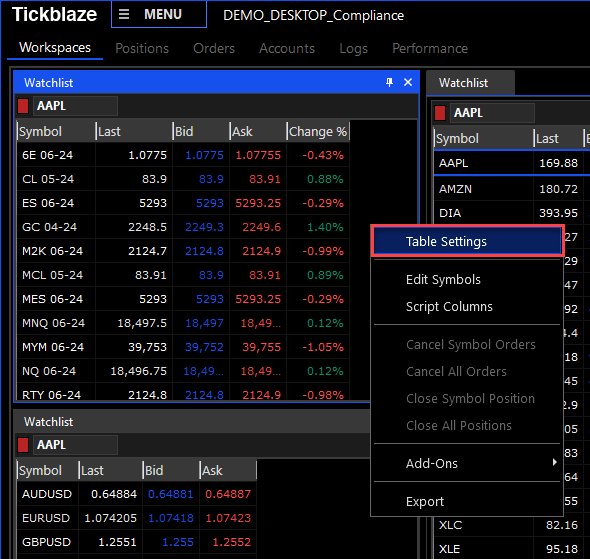Screen dimensions: 590x559
Task: Select the EURUSD row
Action: point(137,518)
